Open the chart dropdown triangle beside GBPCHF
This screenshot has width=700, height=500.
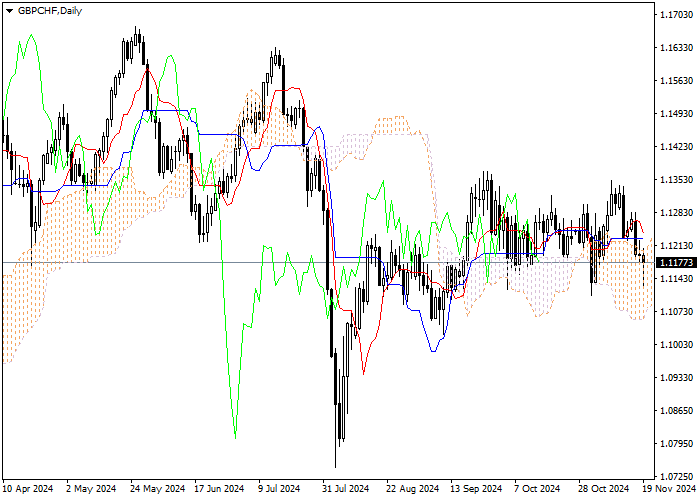[9, 11]
